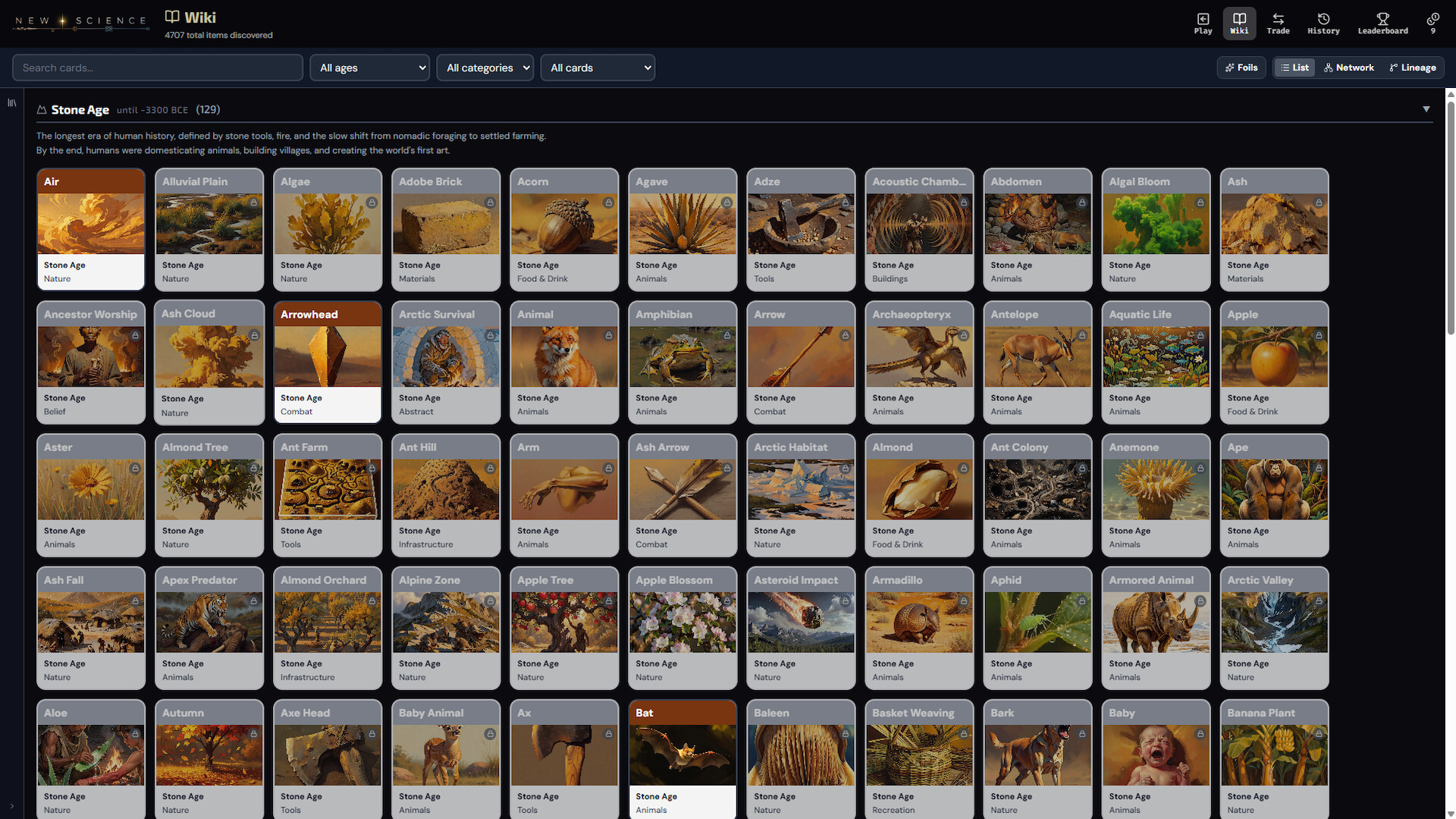Open the Leaderboard trophy icon
Image resolution: width=1456 pixels, height=819 pixels.
pyautogui.click(x=1382, y=24)
